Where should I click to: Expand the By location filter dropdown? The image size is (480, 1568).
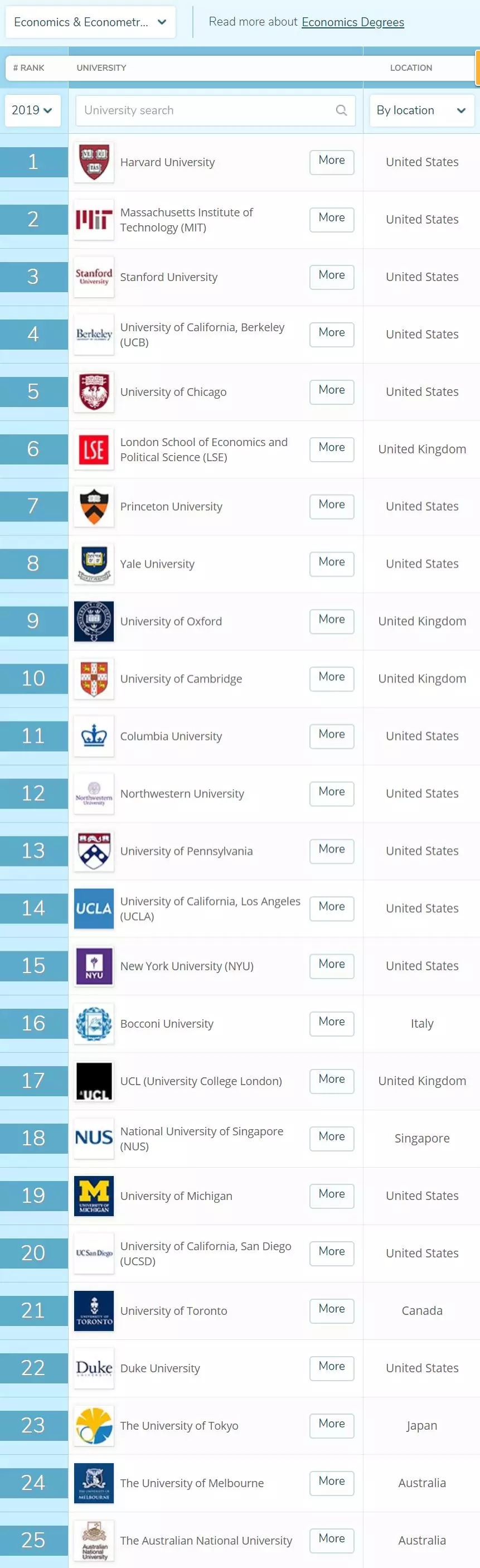tap(421, 110)
